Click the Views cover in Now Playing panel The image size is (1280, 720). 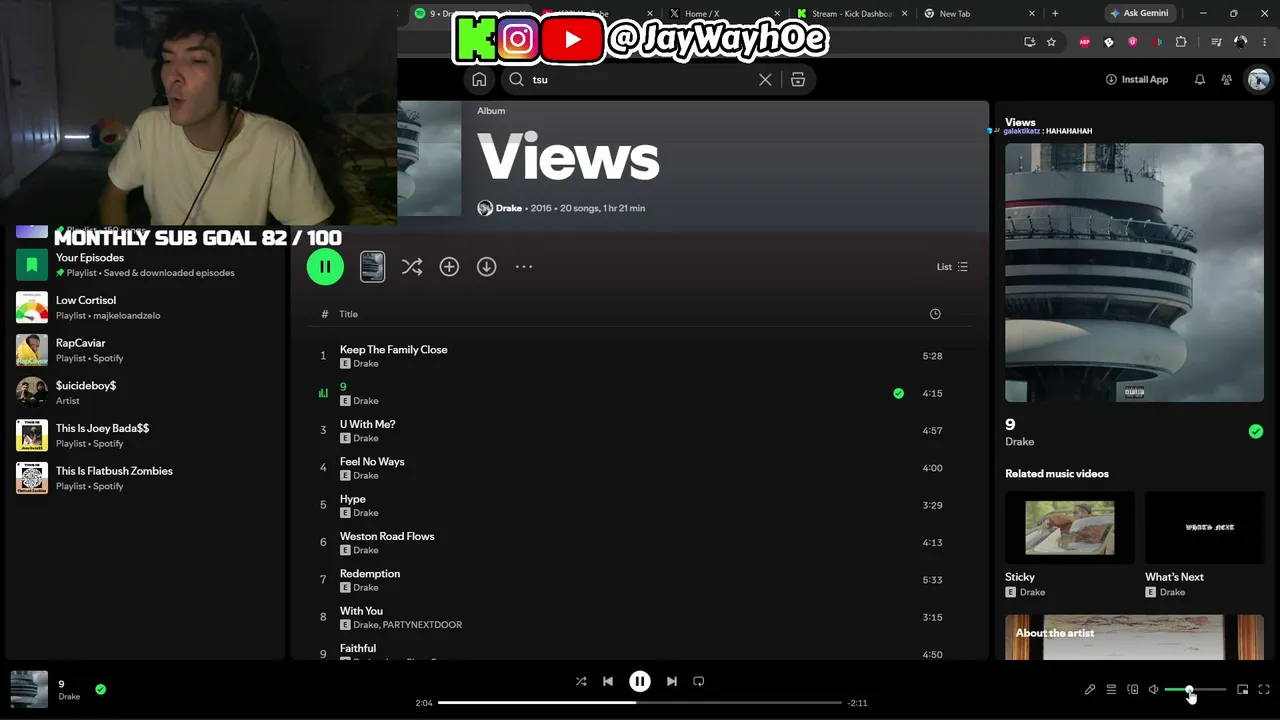tap(1134, 272)
